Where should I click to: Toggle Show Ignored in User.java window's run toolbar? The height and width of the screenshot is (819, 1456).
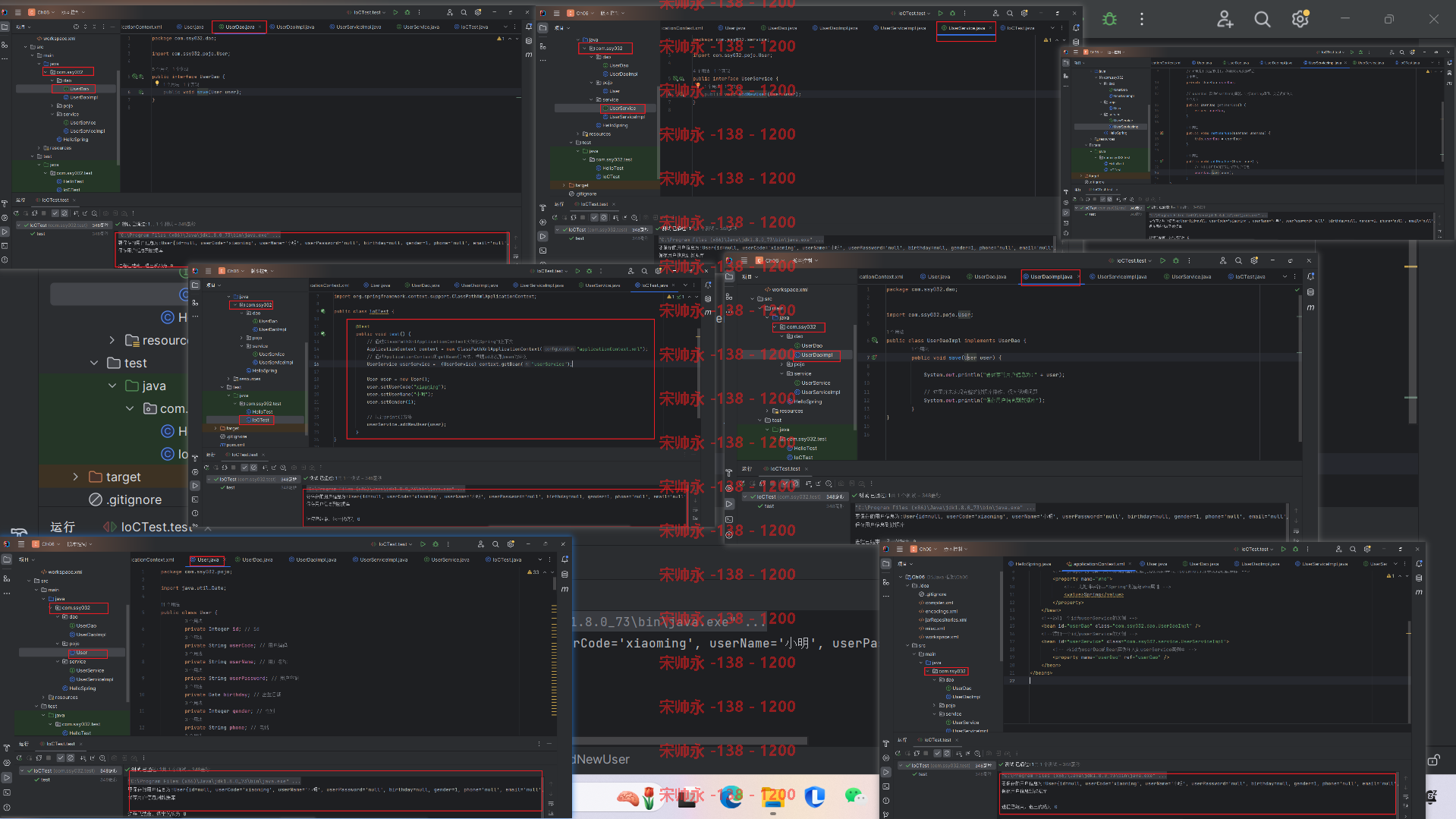(x=71, y=758)
